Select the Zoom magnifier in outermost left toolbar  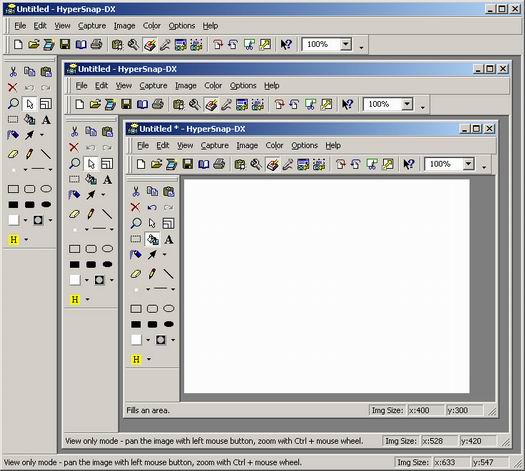[x=13, y=103]
